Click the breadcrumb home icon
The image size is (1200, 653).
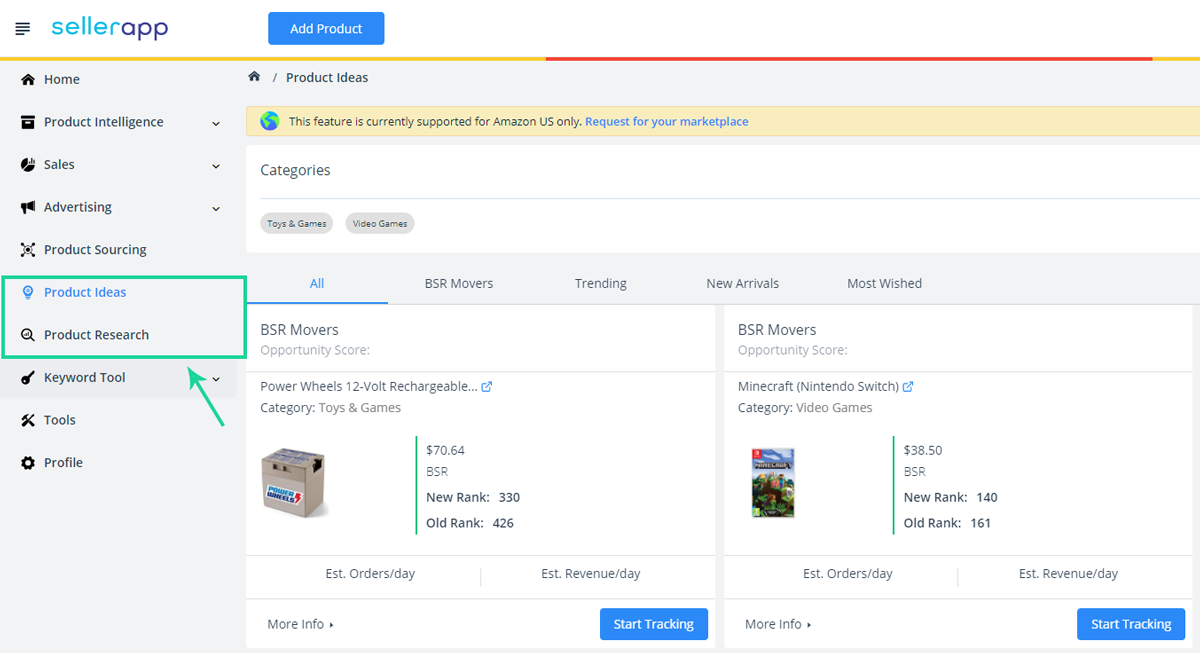(x=254, y=77)
